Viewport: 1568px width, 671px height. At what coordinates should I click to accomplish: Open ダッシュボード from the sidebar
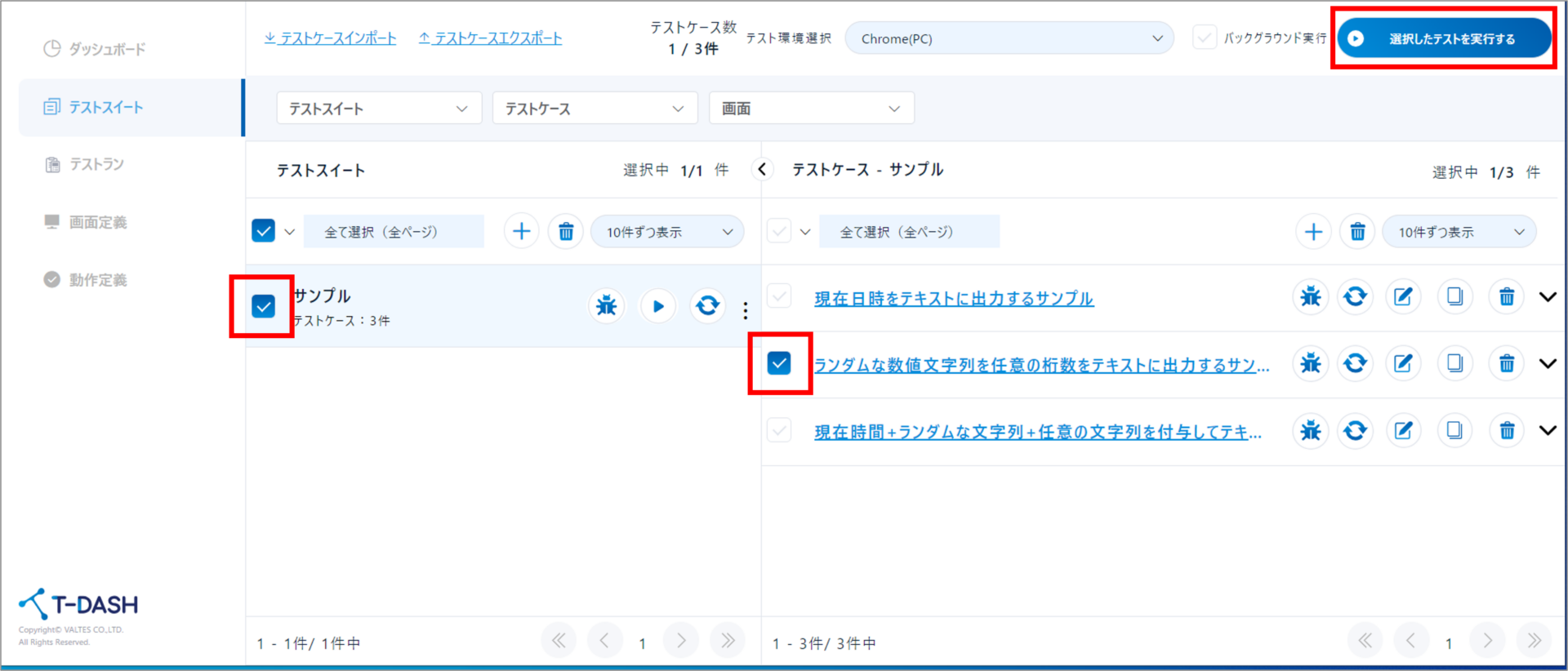click(106, 49)
